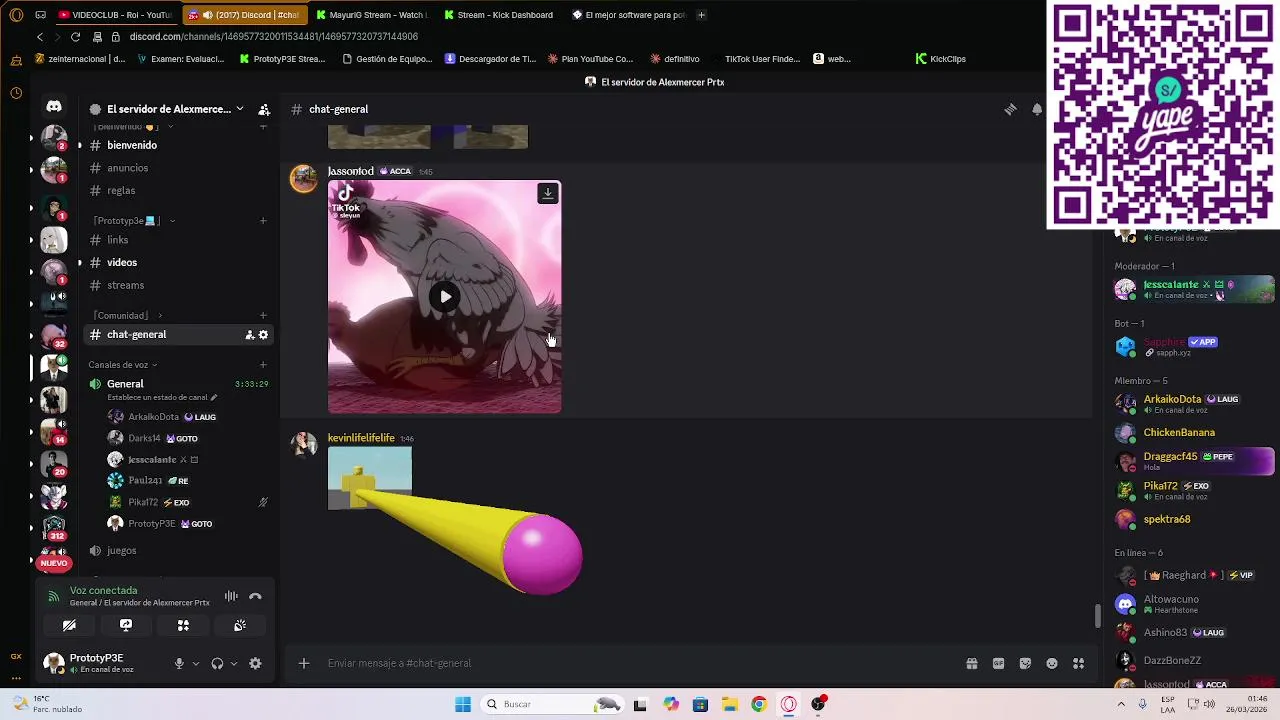Viewport: 1280px width, 720px height.
Task: Click member spektra68 in member list
Action: pyautogui.click(x=1167, y=520)
